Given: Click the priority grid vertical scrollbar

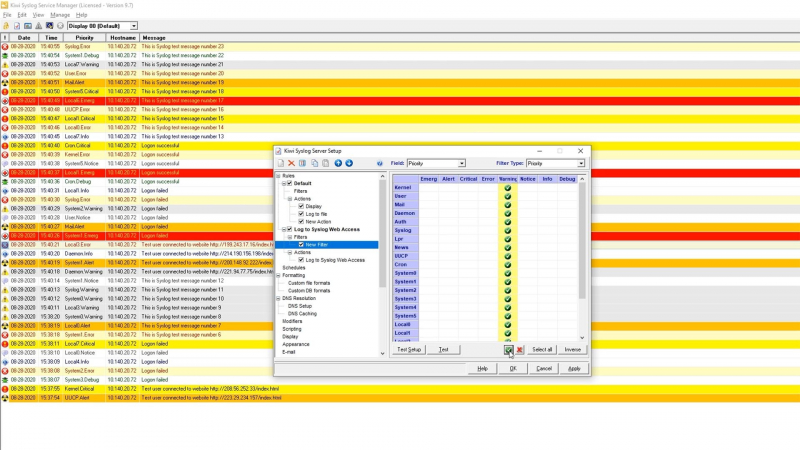Looking at the screenshot, I should [x=582, y=258].
